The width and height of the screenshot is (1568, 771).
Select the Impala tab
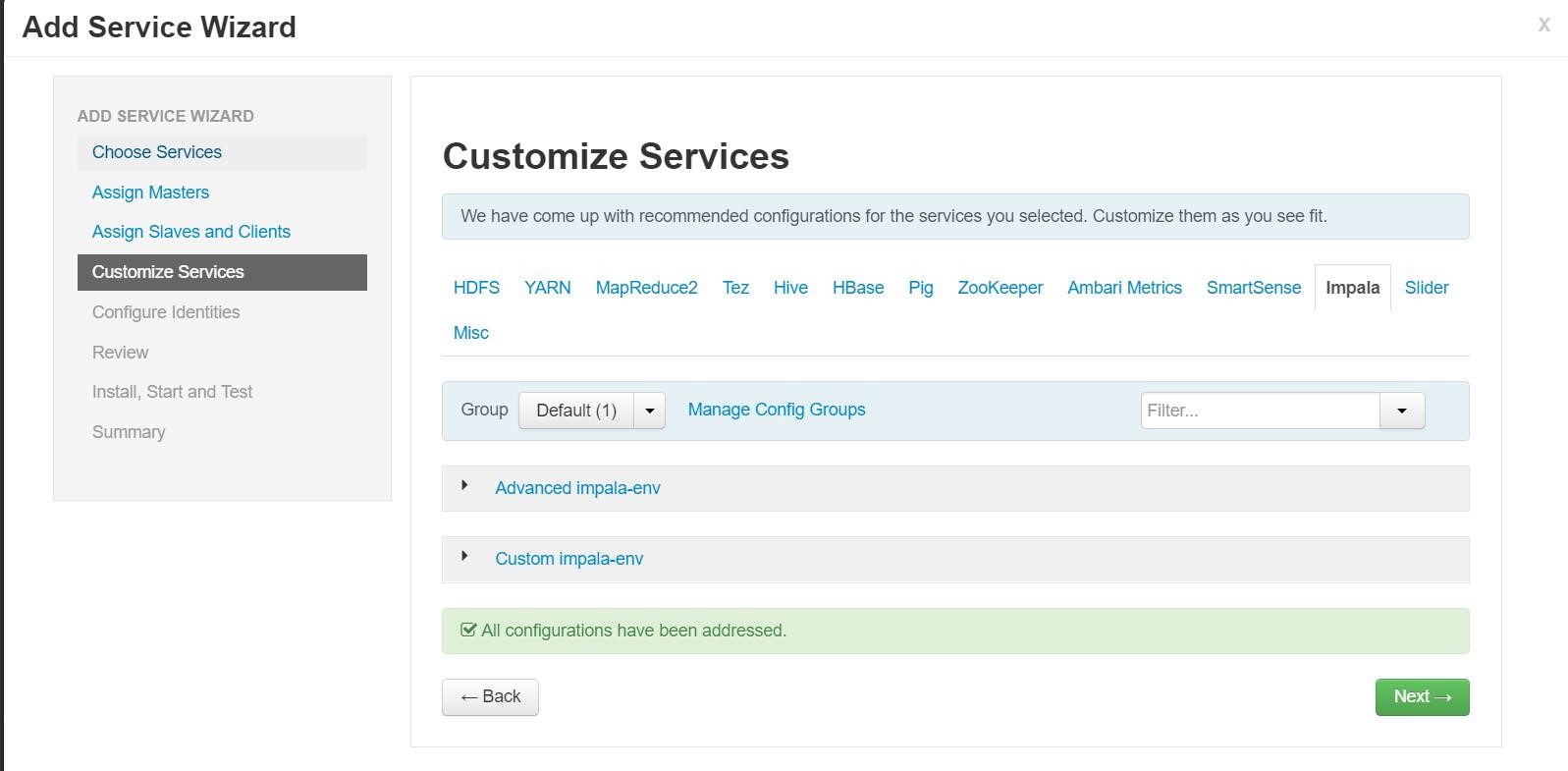[x=1352, y=288]
